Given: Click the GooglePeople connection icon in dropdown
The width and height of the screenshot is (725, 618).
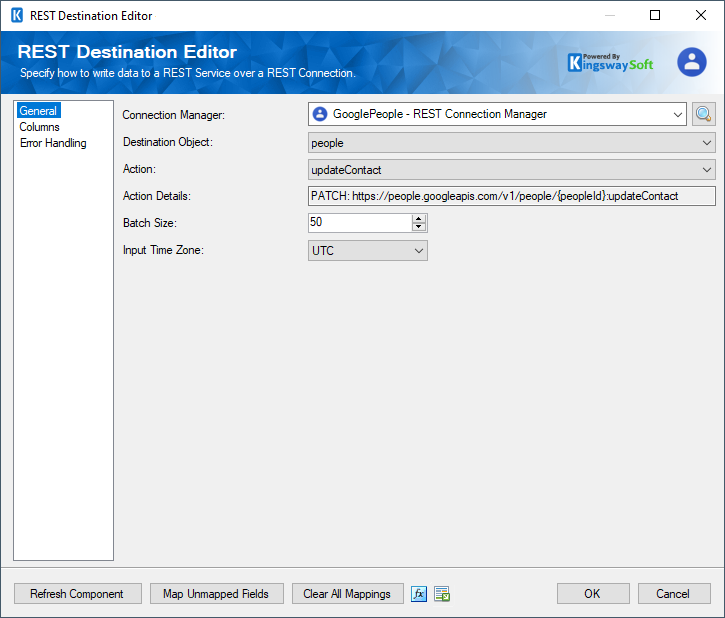Looking at the screenshot, I should click(x=320, y=114).
